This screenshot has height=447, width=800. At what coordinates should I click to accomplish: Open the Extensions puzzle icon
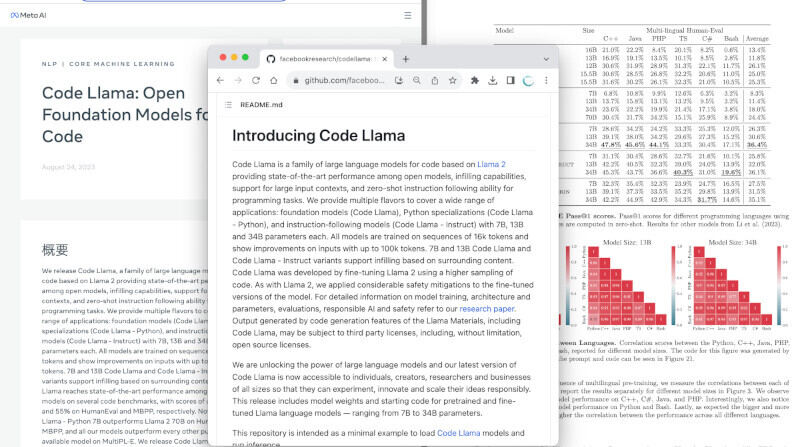pos(474,80)
